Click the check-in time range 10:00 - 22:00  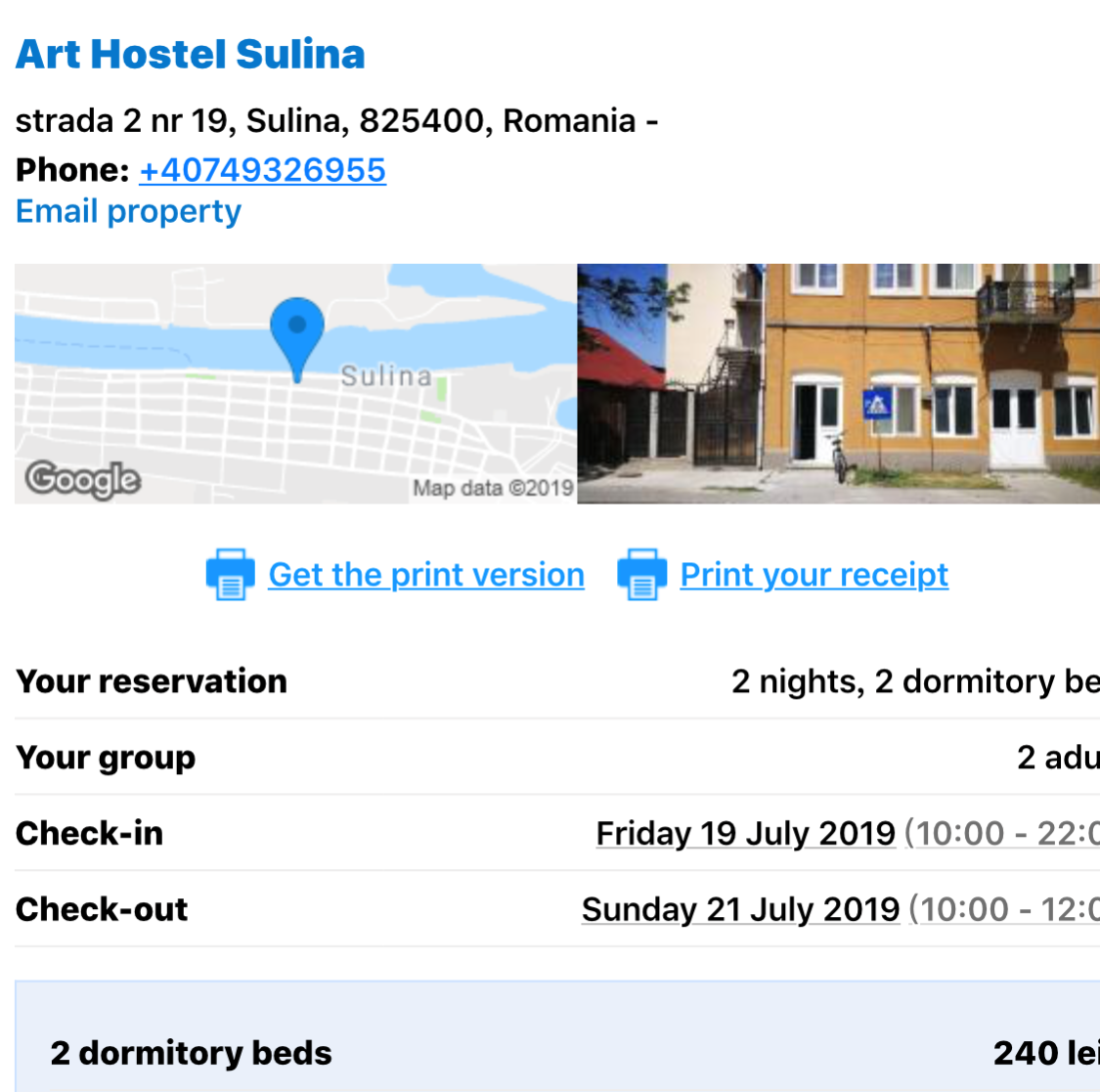click(1002, 833)
